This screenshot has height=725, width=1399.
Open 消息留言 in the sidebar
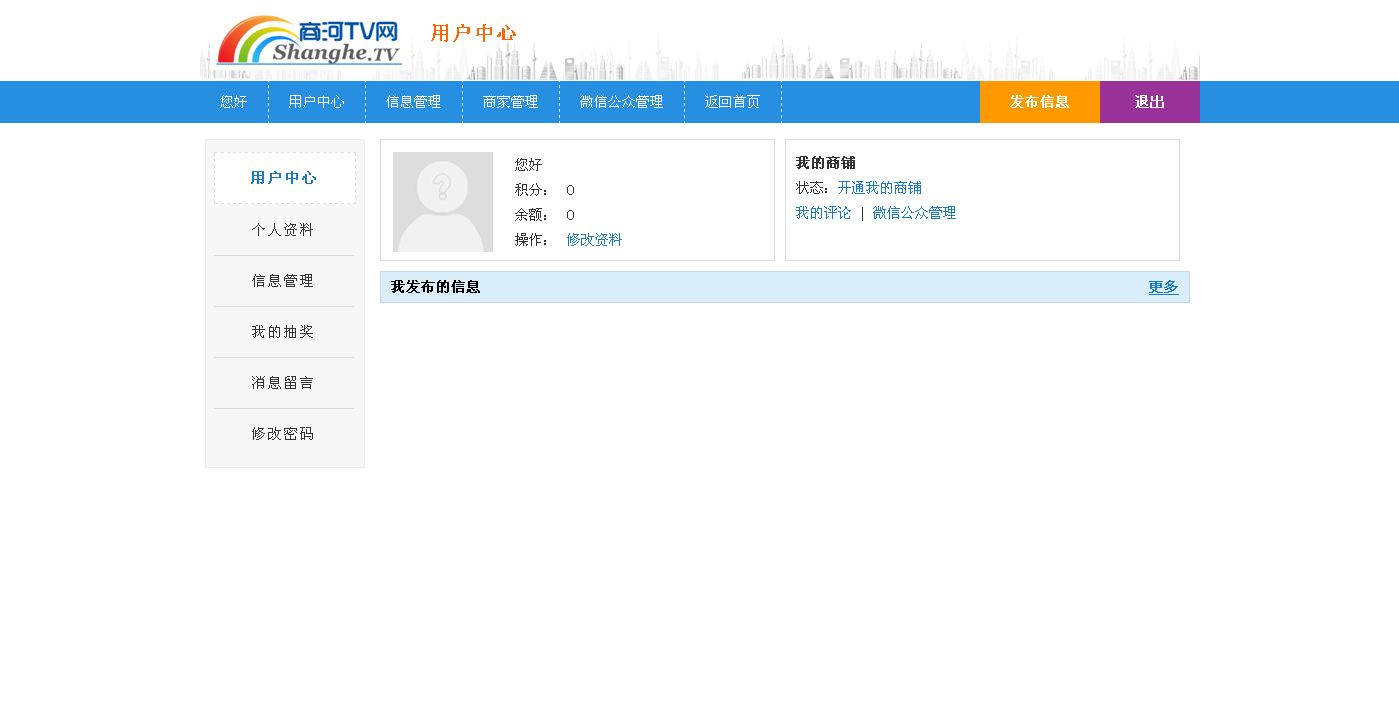[x=284, y=383]
